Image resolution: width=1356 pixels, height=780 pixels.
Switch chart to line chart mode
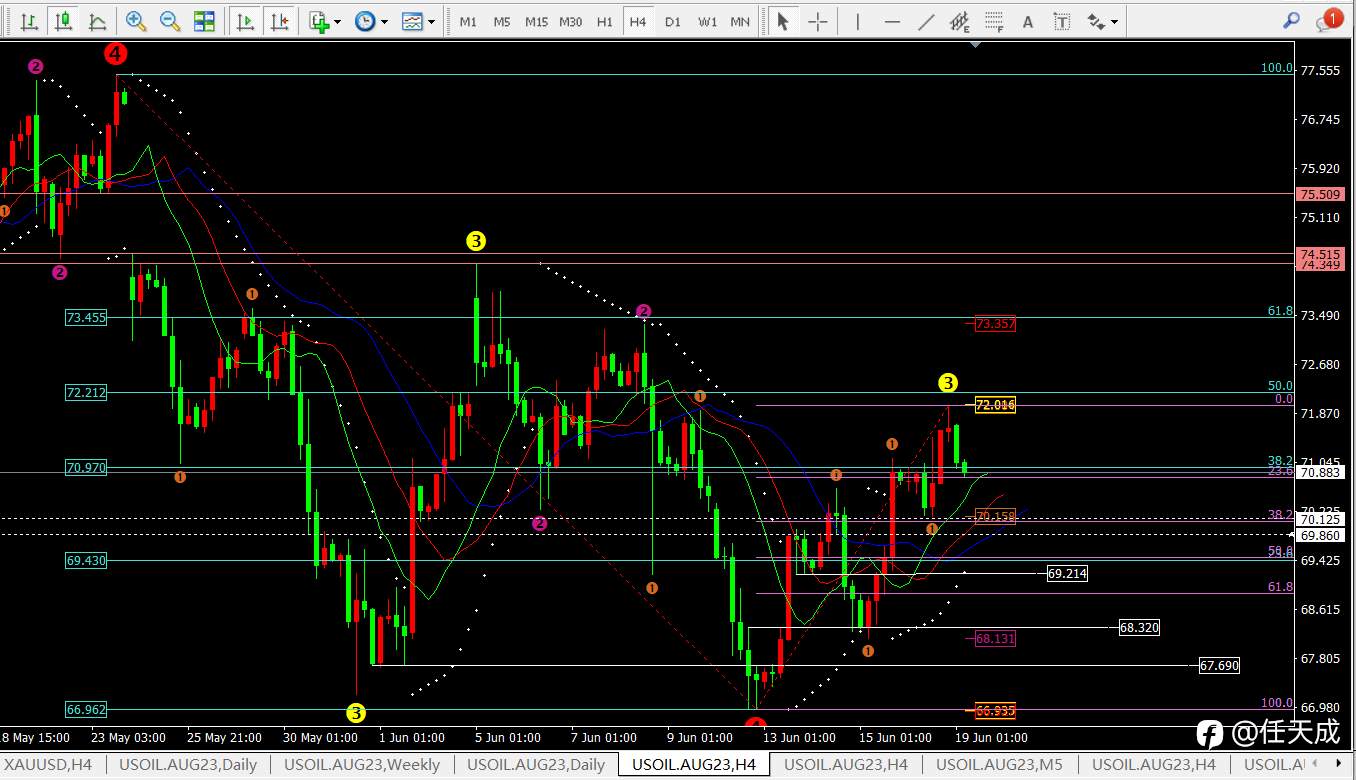click(x=97, y=21)
